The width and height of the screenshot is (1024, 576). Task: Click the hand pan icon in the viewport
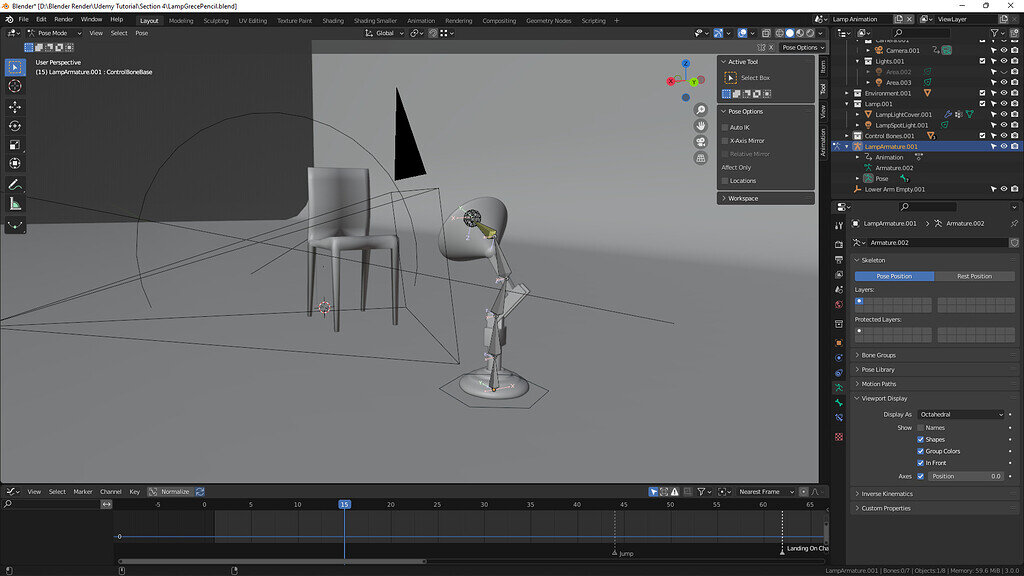700,125
